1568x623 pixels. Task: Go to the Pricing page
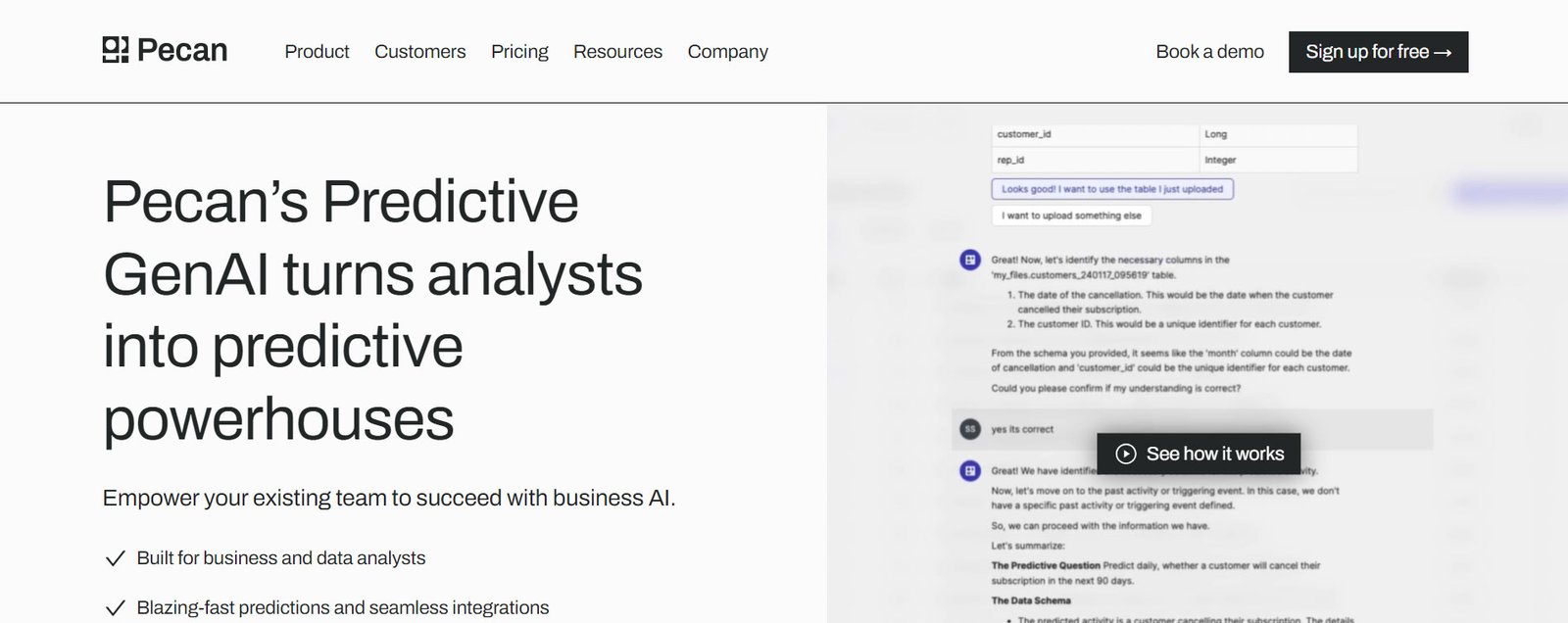pos(519,51)
